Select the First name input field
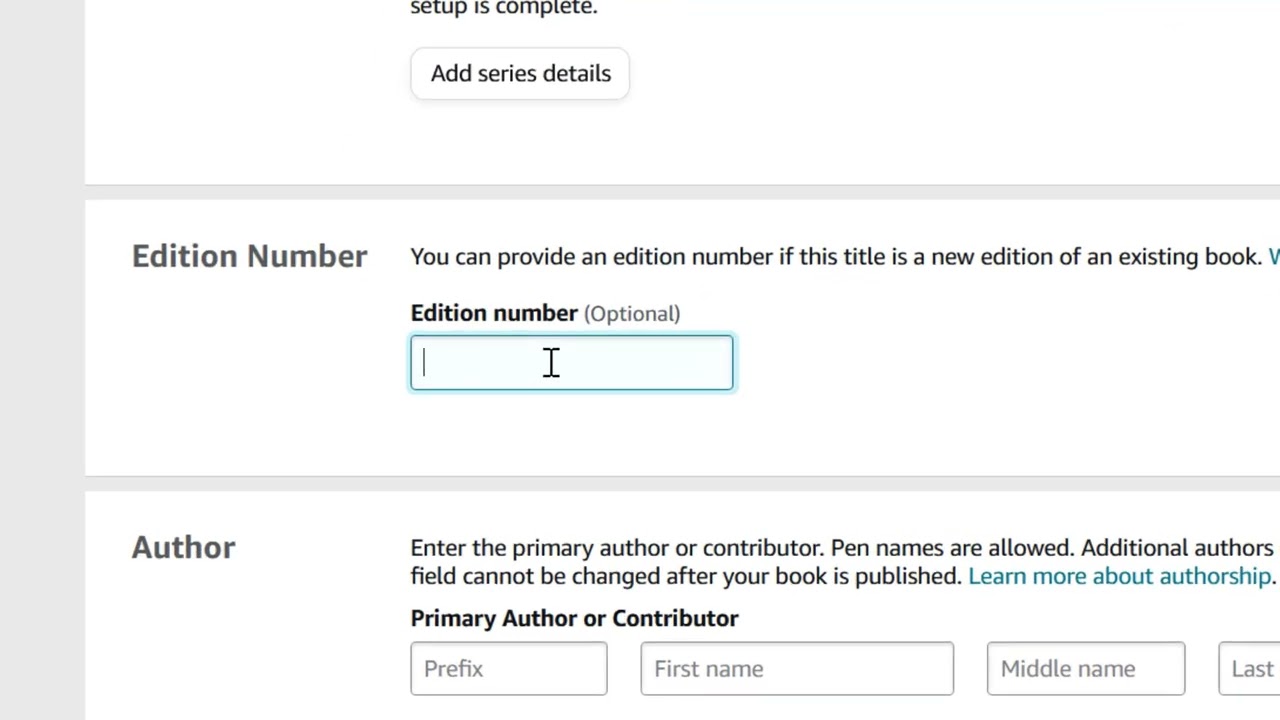This screenshot has height=720, width=1280. (x=796, y=669)
